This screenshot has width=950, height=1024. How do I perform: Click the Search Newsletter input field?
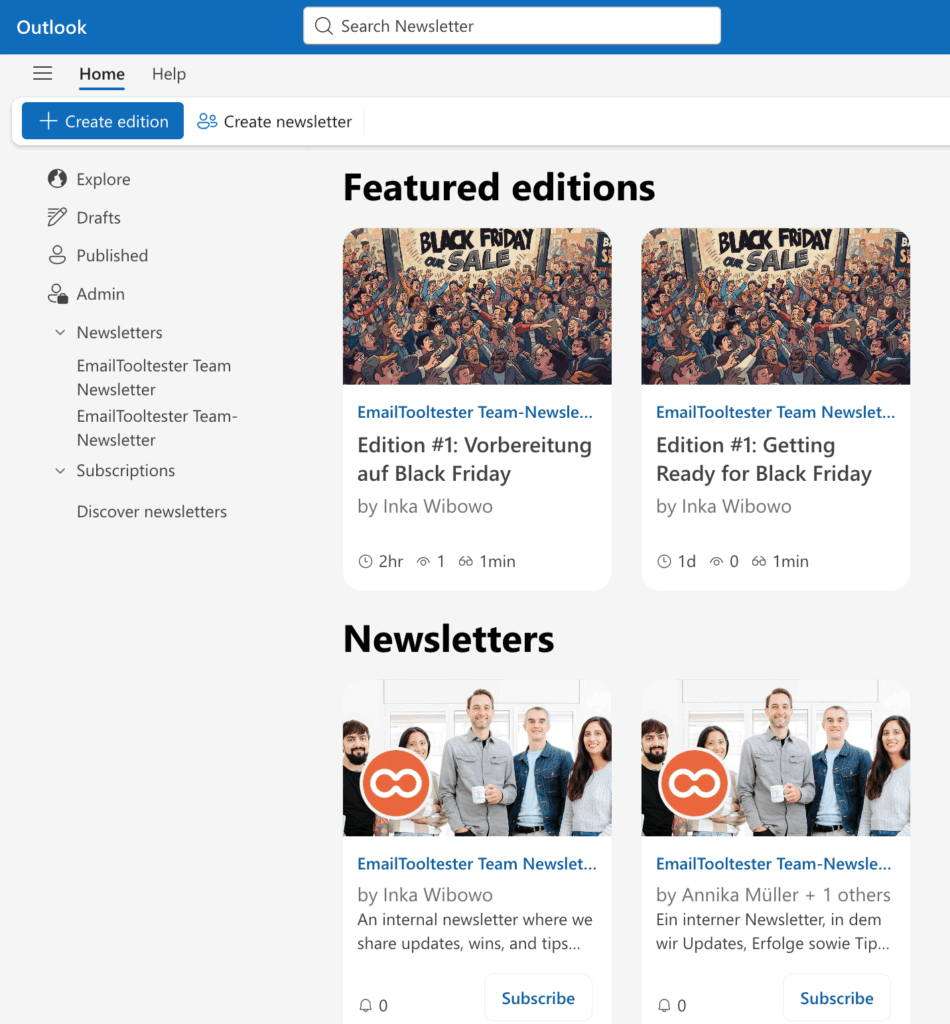pos(511,26)
